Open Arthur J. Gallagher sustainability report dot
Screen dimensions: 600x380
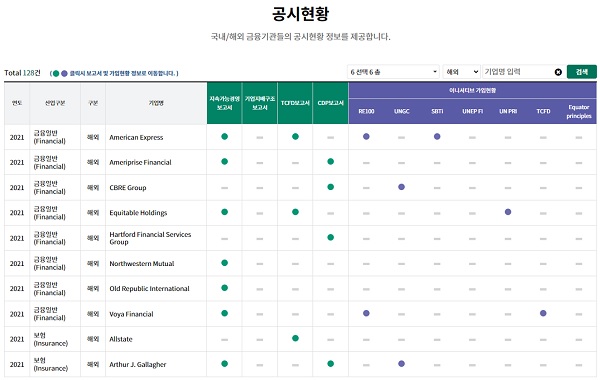pyautogui.click(x=225, y=364)
